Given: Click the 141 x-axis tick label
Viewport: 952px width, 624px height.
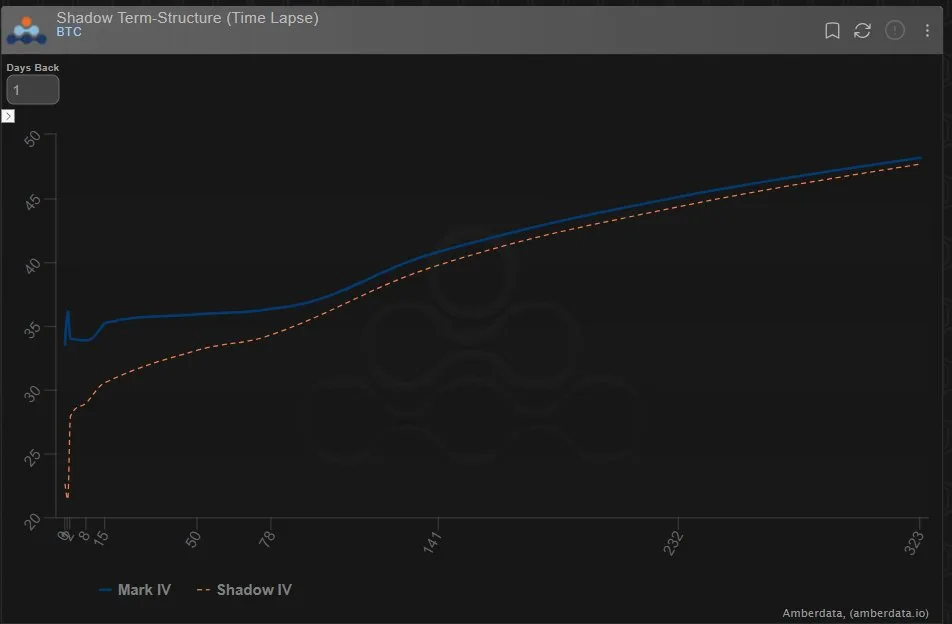Looking at the screenshot, I should click(432, 541).
